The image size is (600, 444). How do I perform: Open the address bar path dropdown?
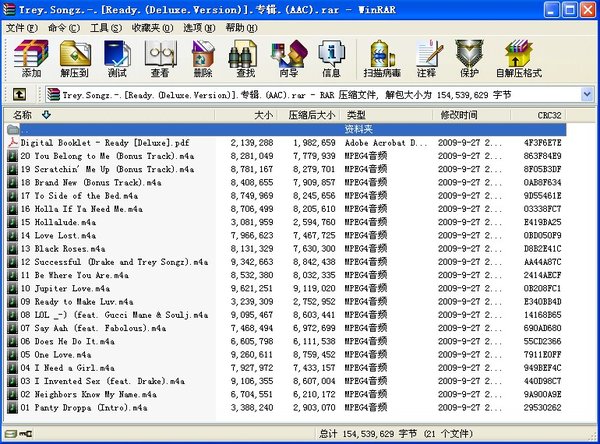point(587,95)
